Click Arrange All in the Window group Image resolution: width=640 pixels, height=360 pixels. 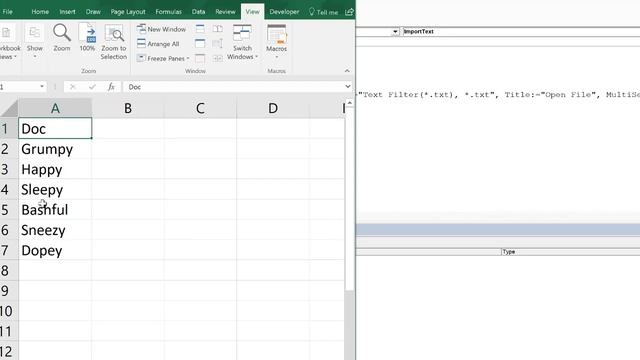click(158, 44)
